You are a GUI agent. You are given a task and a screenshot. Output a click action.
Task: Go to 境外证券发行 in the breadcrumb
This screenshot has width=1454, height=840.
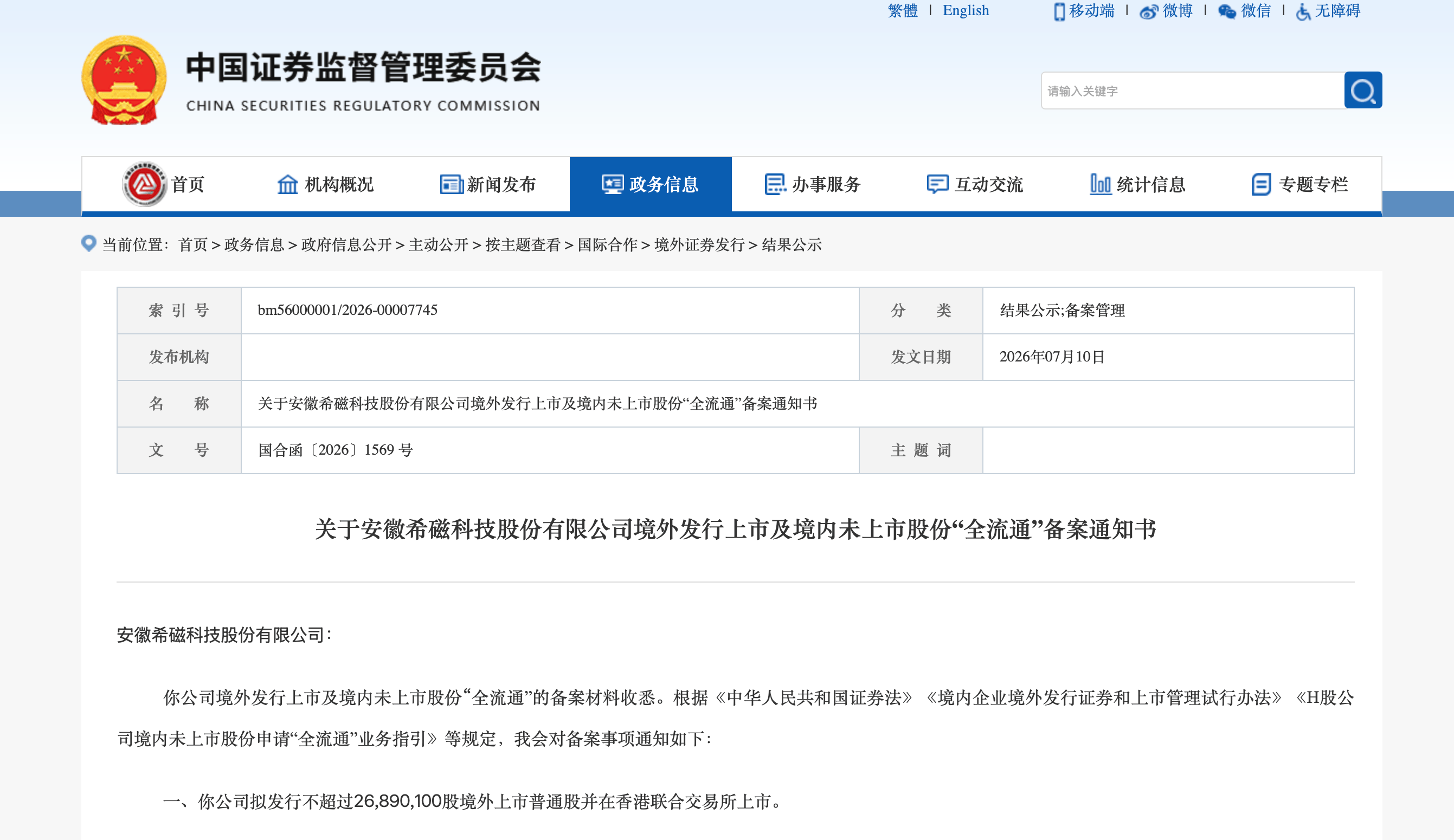pyautogui.click(x=699, y=244)
